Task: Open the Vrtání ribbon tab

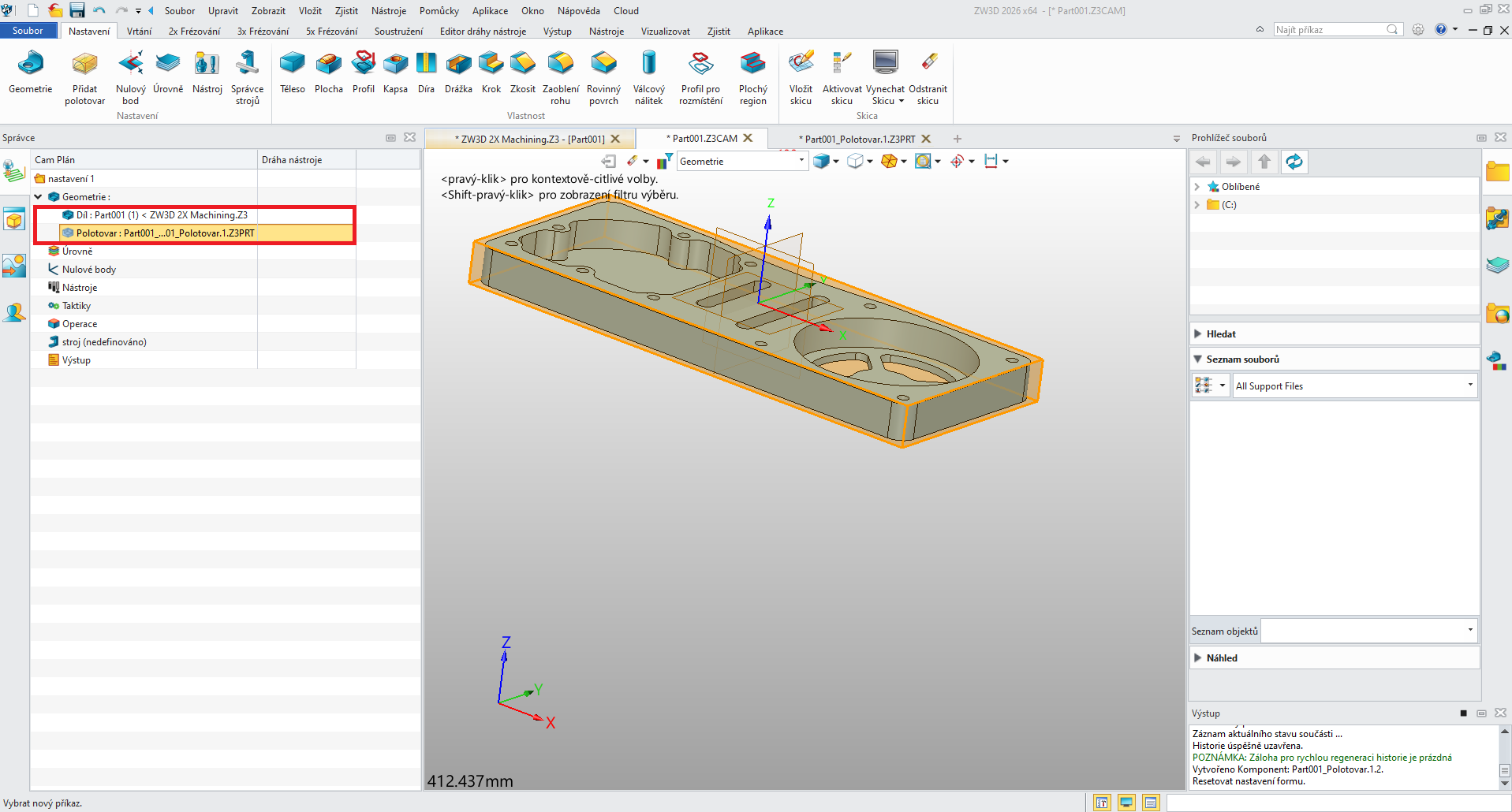Action: pos(139,32)
